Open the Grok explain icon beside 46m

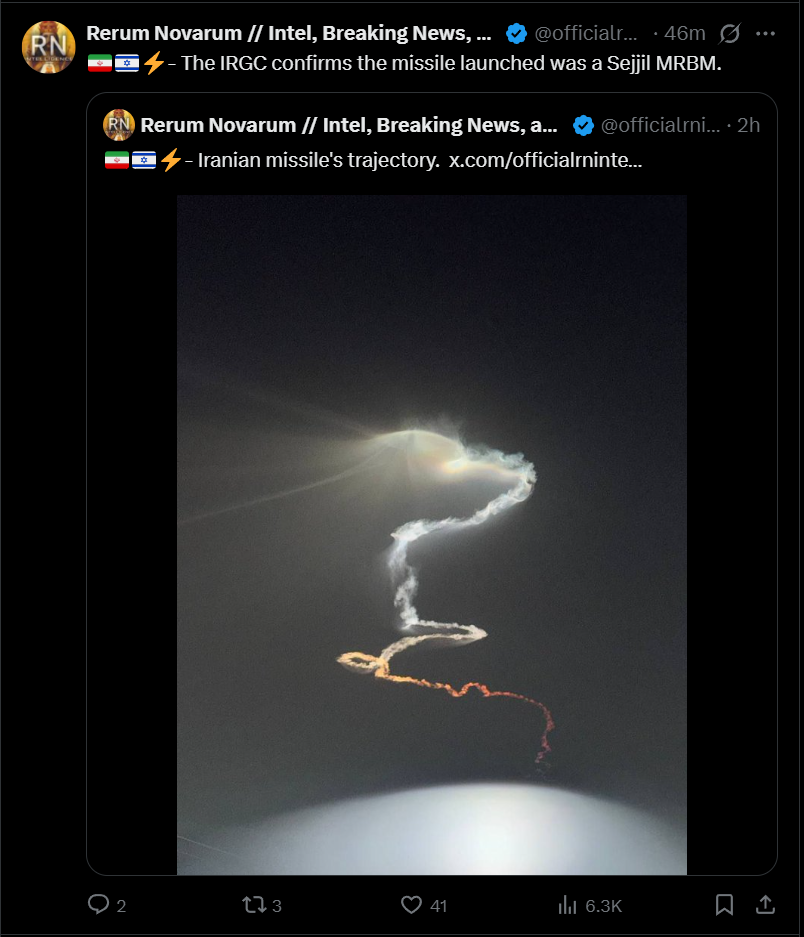(x=730, y=33)
